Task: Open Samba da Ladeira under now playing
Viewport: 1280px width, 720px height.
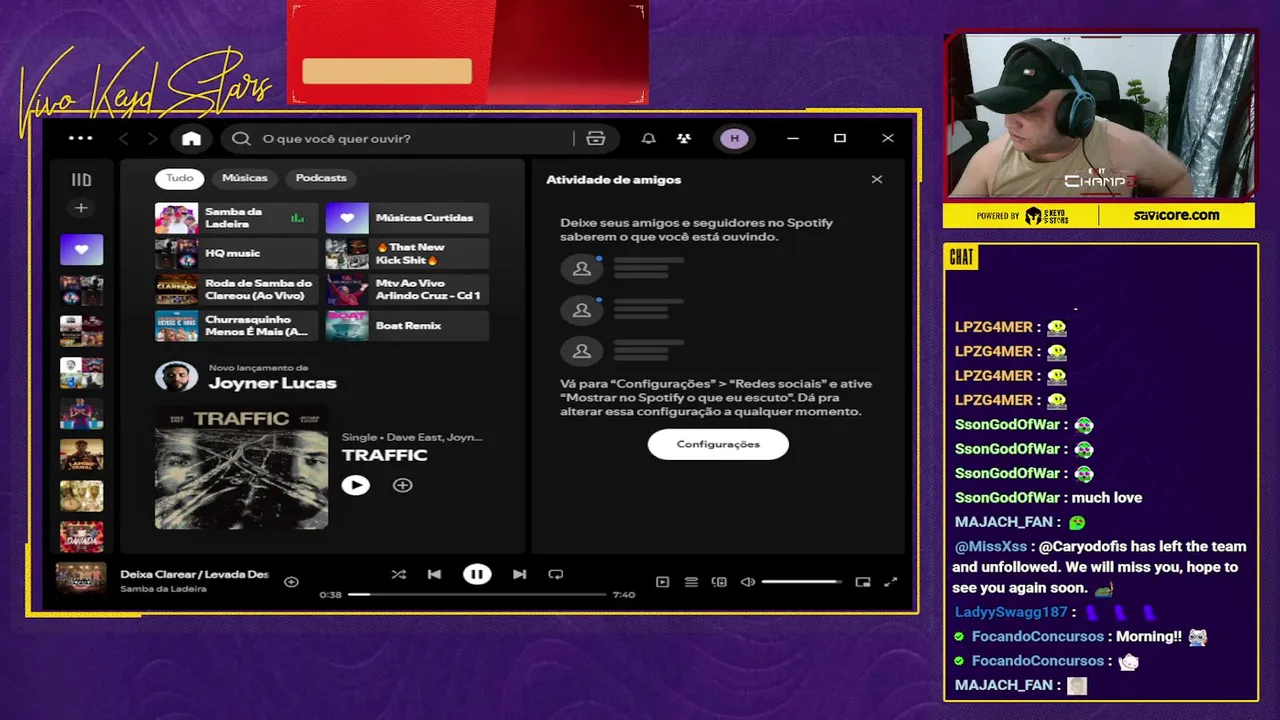Action: coord(163,589)
